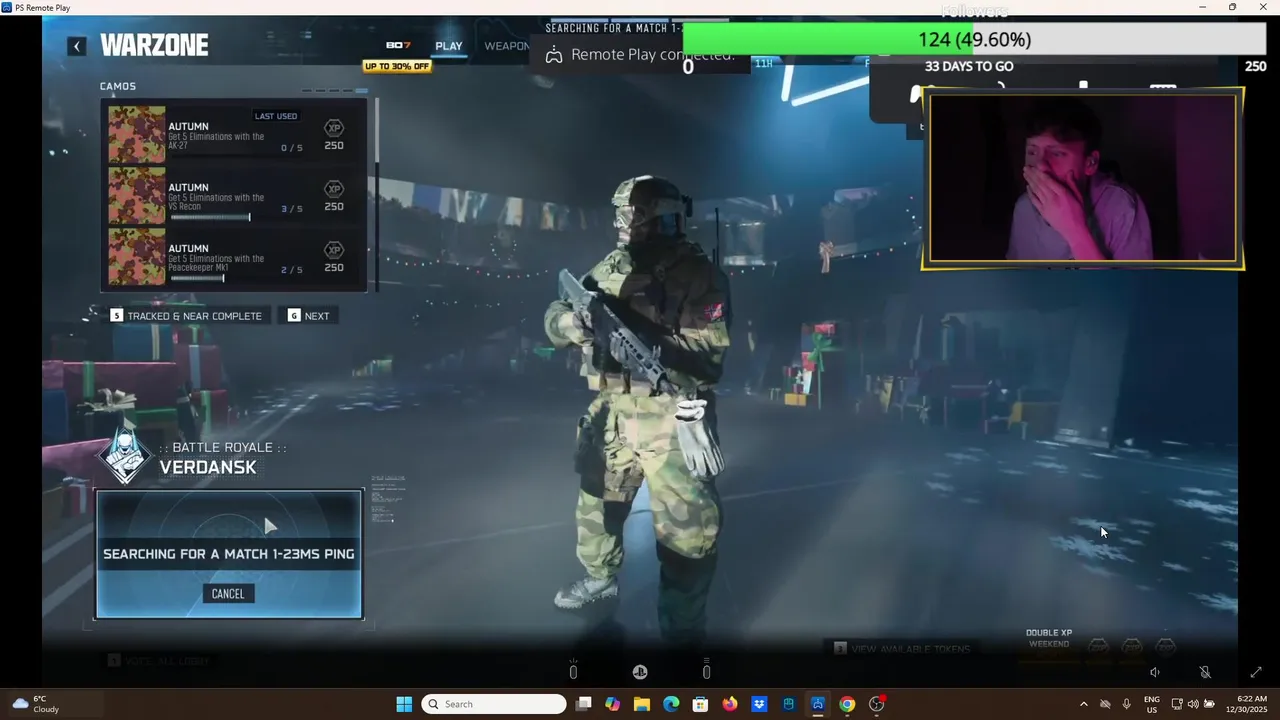
Task: Select the PLAY tab
Action: 449,46
